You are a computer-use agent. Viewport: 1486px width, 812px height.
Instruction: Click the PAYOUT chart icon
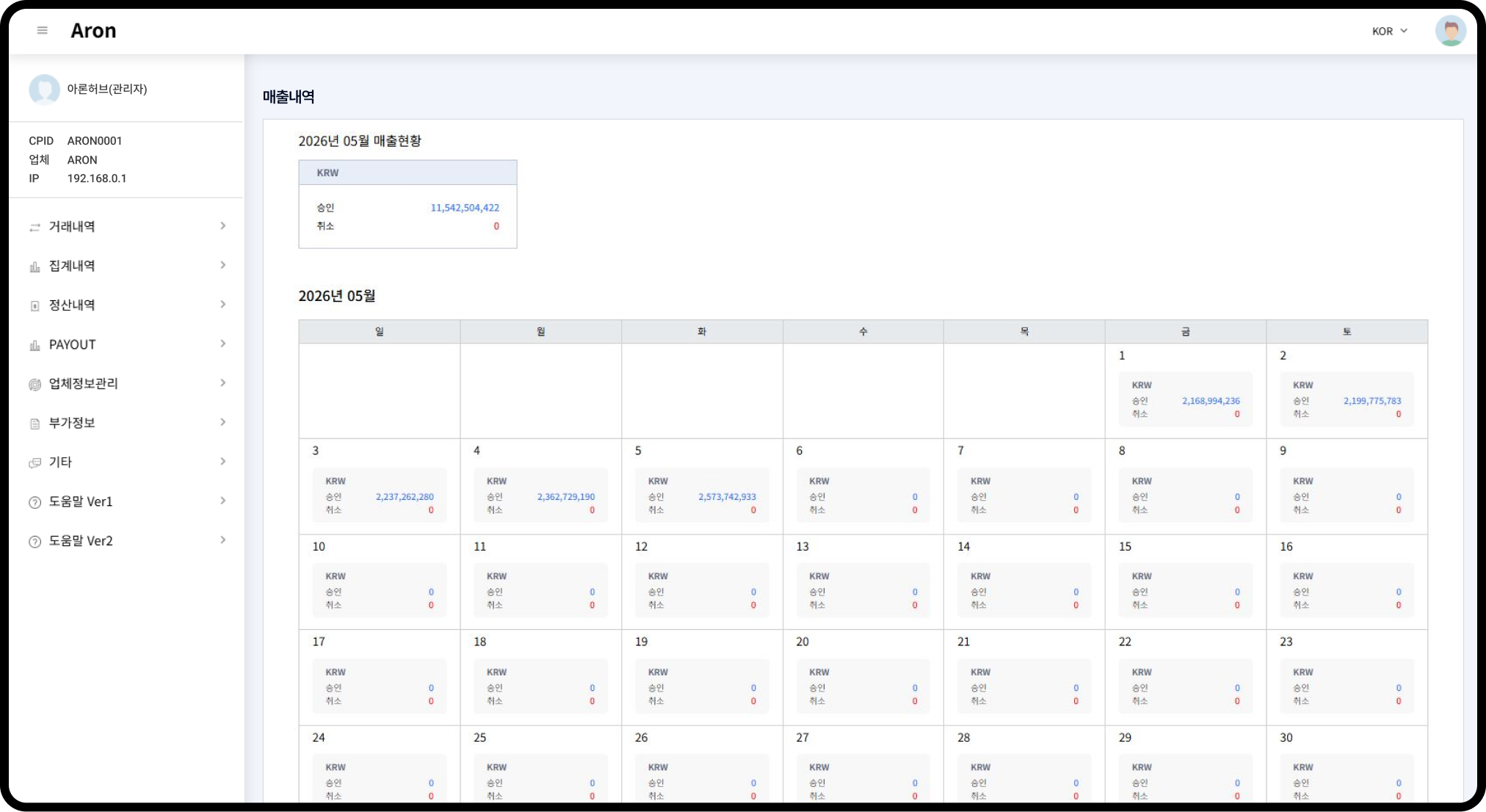click(35, 345)
